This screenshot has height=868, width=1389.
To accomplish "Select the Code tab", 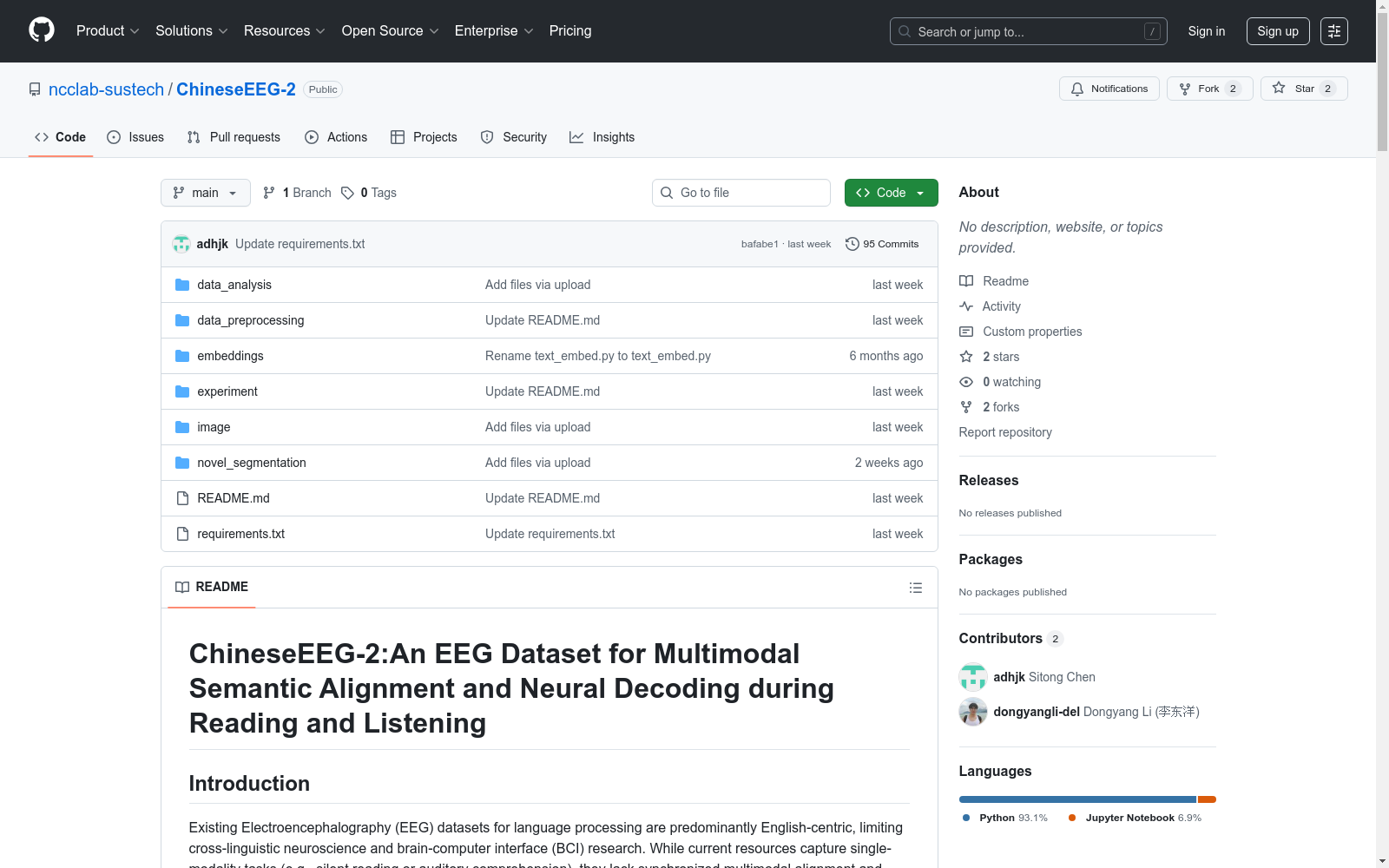I will pos(61,137).
